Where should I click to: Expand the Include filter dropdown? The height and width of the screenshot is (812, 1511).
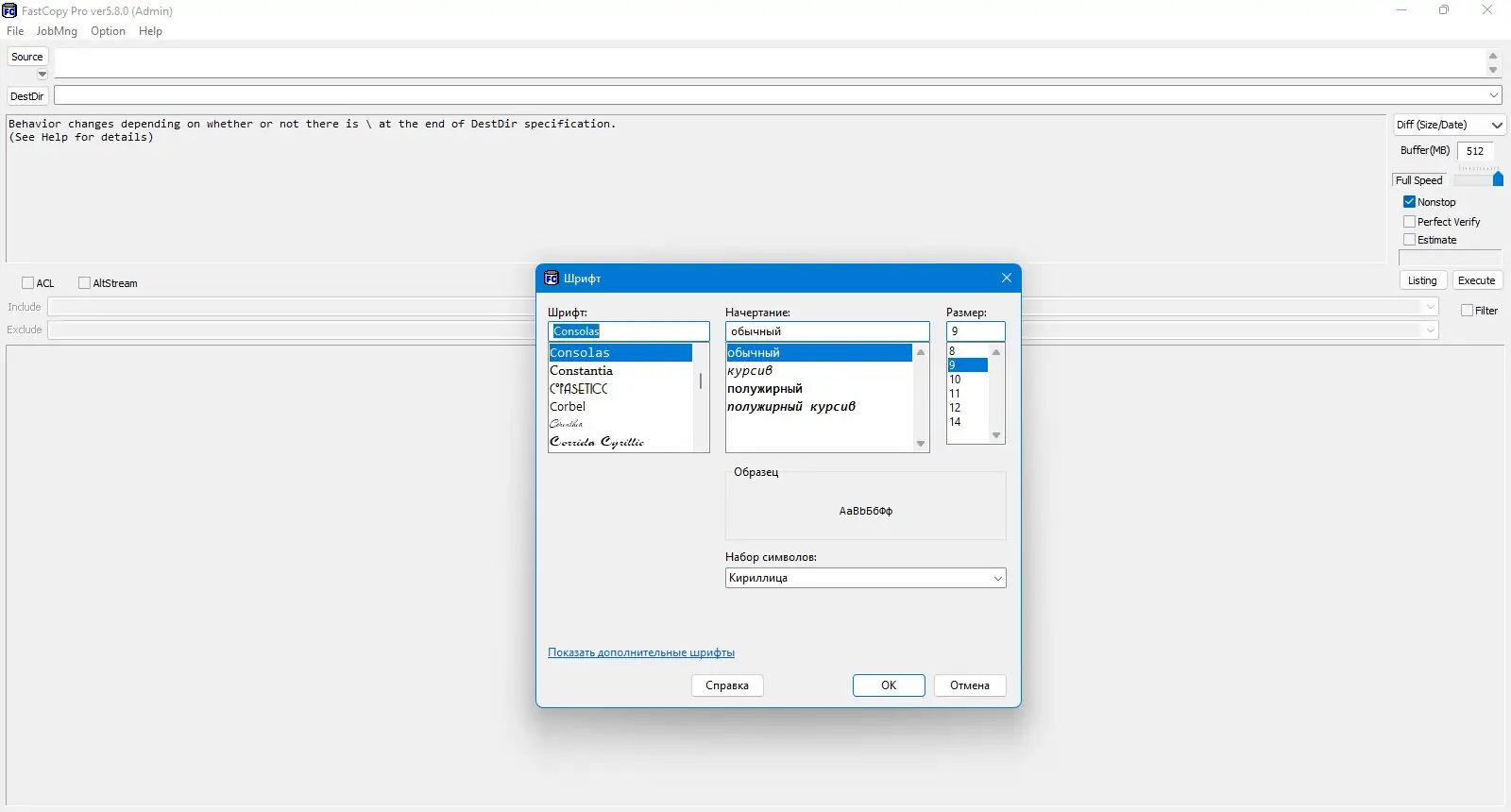point(1431,307)
